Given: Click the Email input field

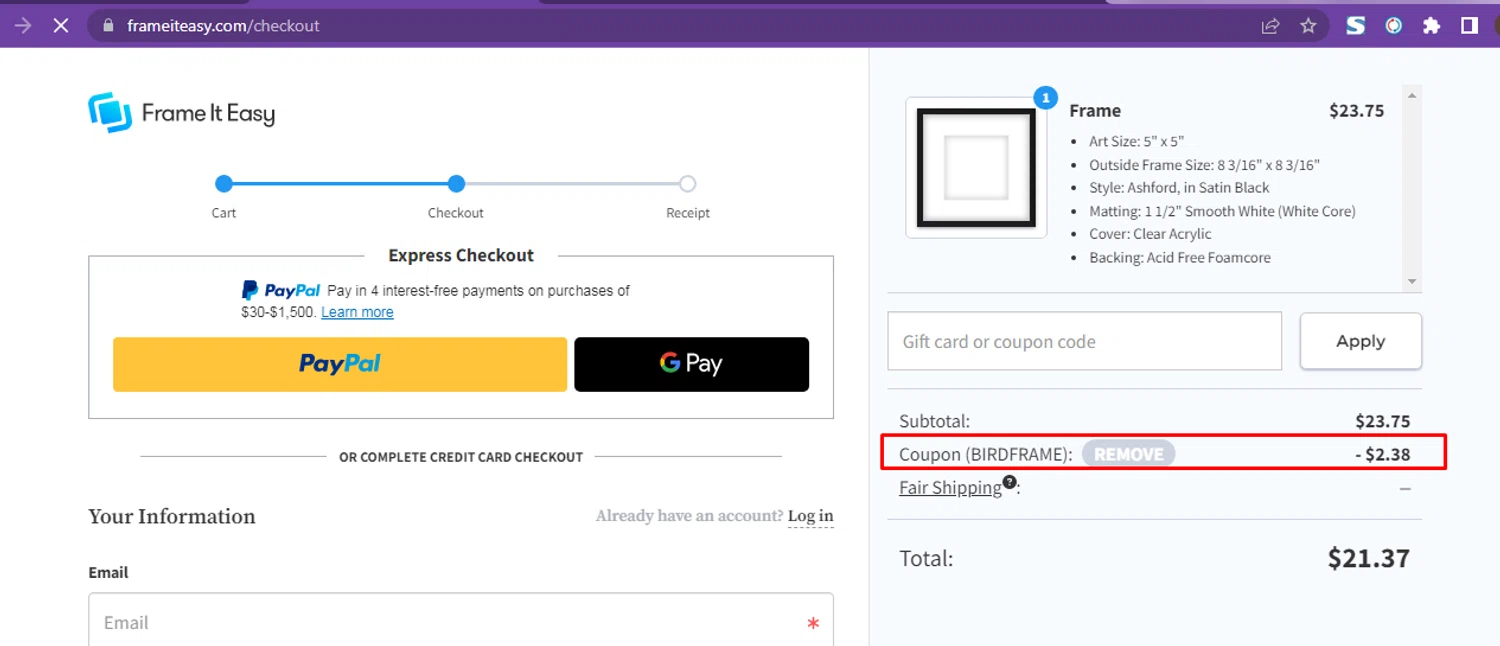Looking at the screenshot, I should 460,622.
